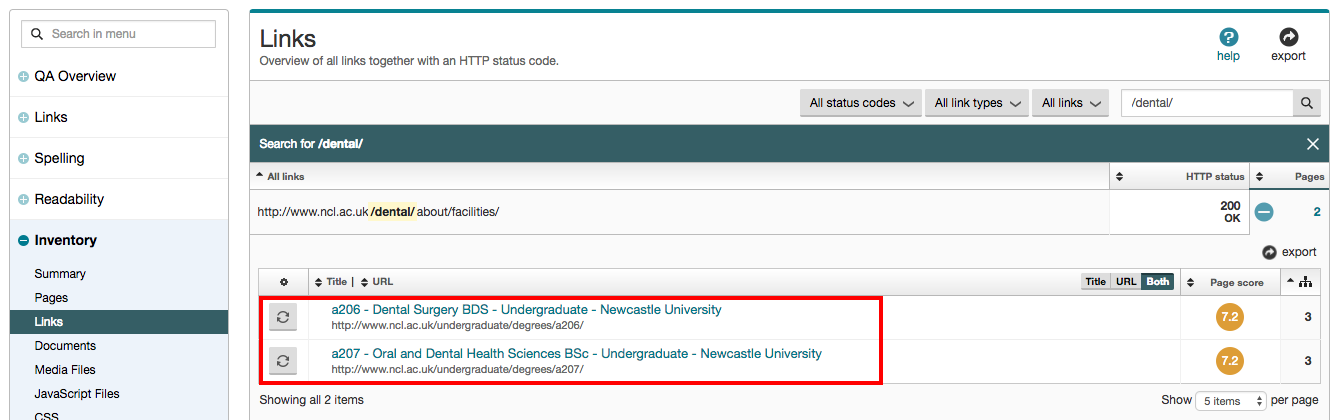The image size is (1339, 420).
Task: Open Summary under Inventory
Action: pyautogui.click(x=60, y=274)
